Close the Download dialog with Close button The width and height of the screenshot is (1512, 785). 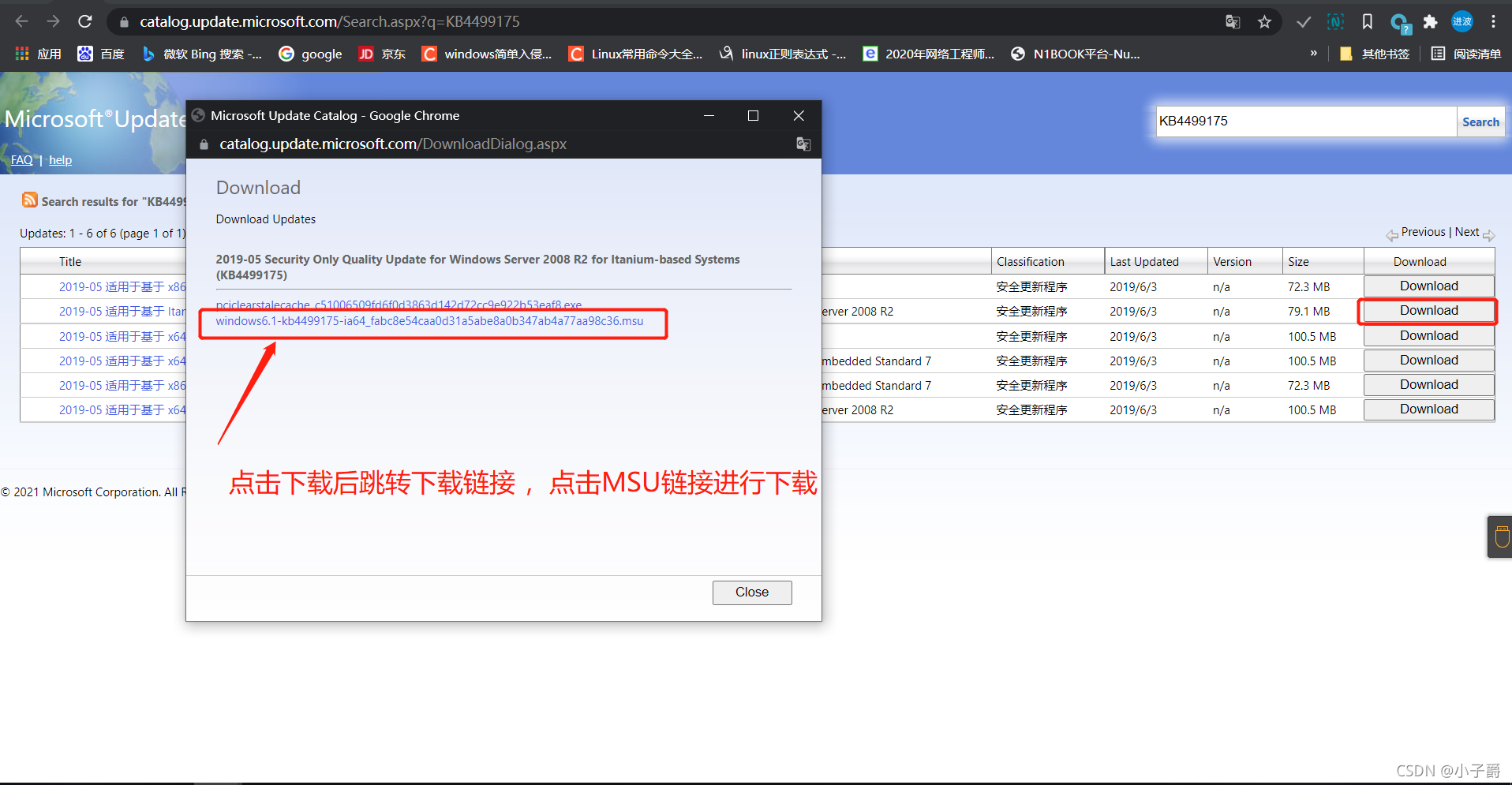pyautogui.click(x=752, y=592)
